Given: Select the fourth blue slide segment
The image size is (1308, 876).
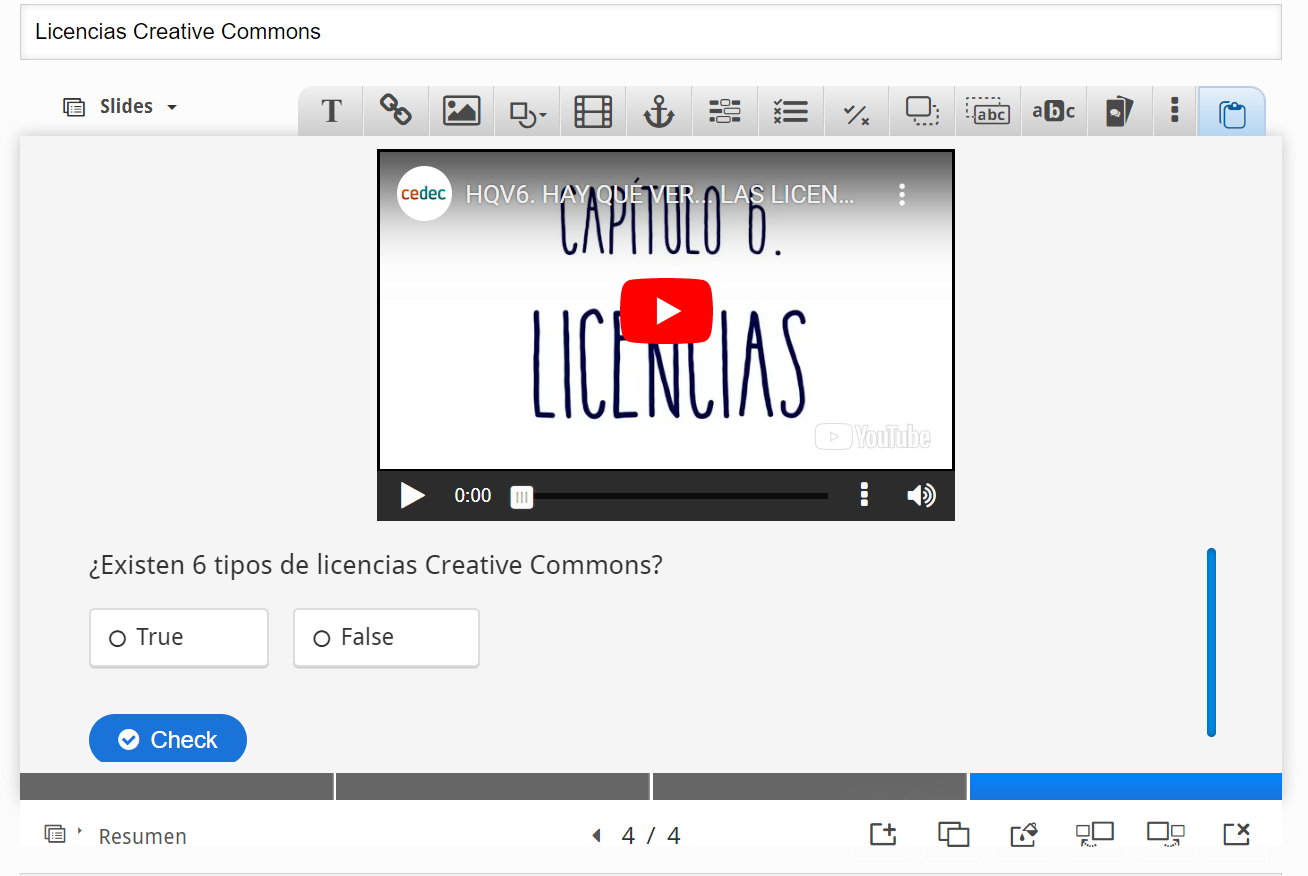Looking at the screenshot, I should [1126, 786].
